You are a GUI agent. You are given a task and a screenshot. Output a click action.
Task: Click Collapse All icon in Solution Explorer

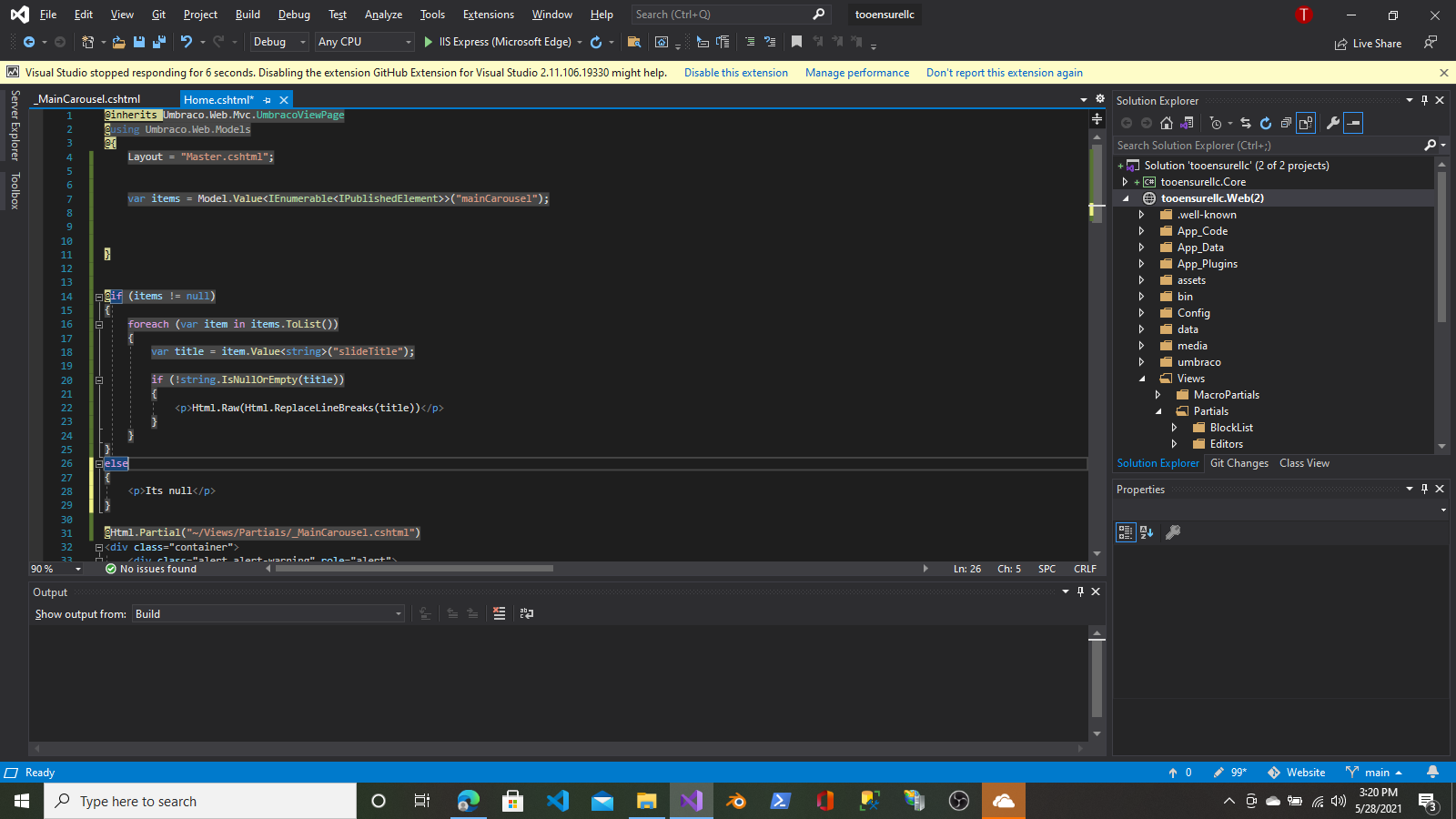pos(1286,123)
